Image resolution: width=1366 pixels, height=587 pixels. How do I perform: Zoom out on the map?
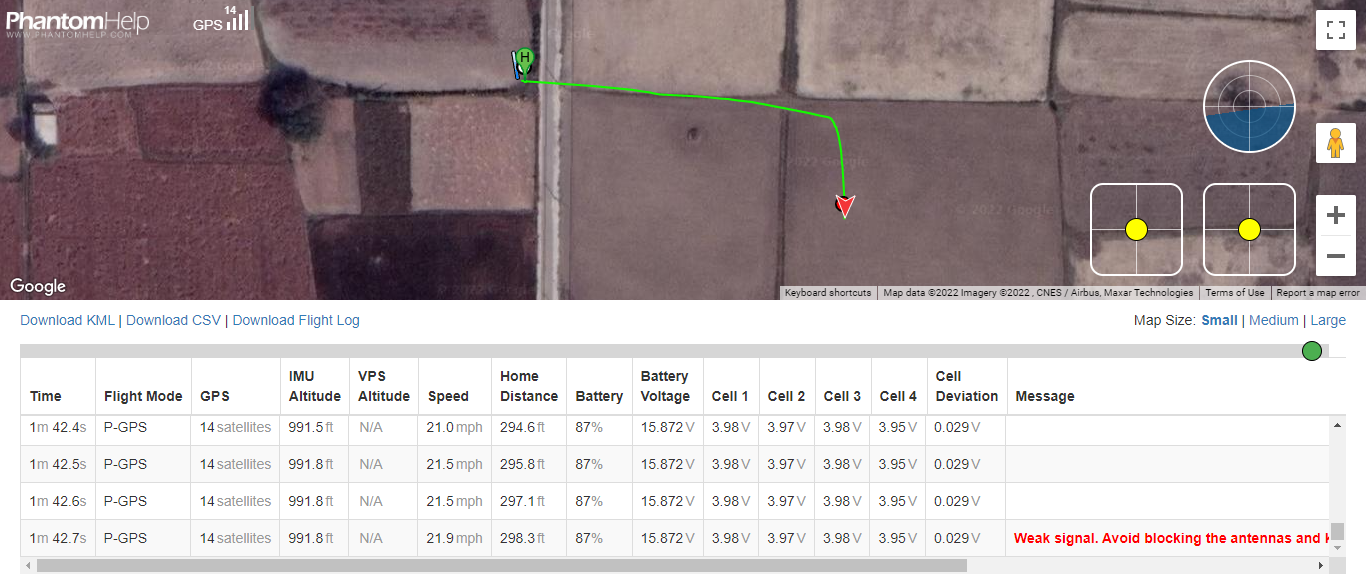1335,256
